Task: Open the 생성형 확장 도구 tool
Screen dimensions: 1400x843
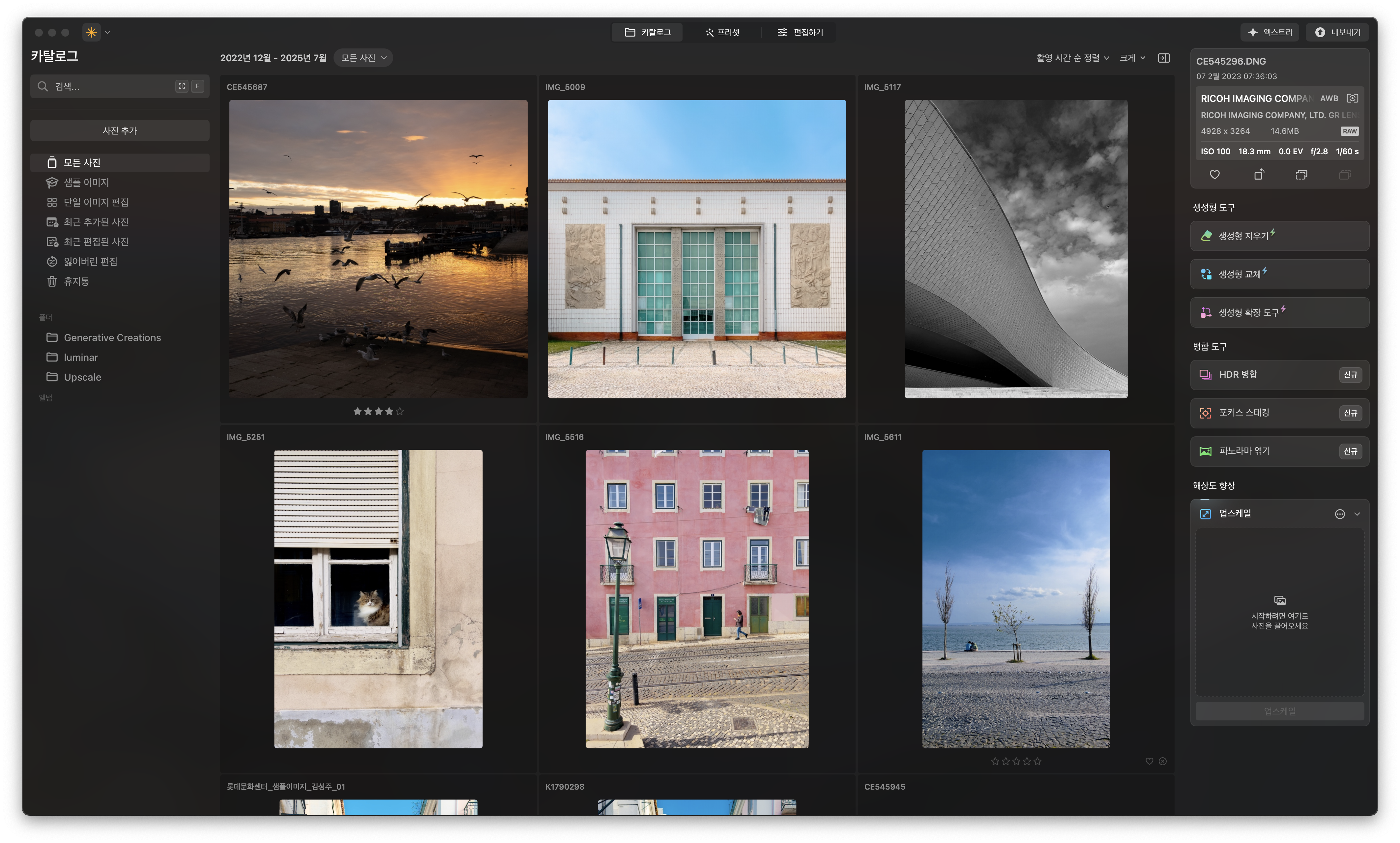Action: pyautogui.click(x=1279, y=312)
